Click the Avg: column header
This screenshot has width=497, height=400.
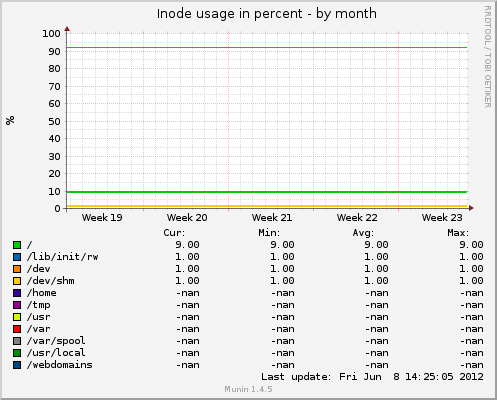click(x=363, y=233)
